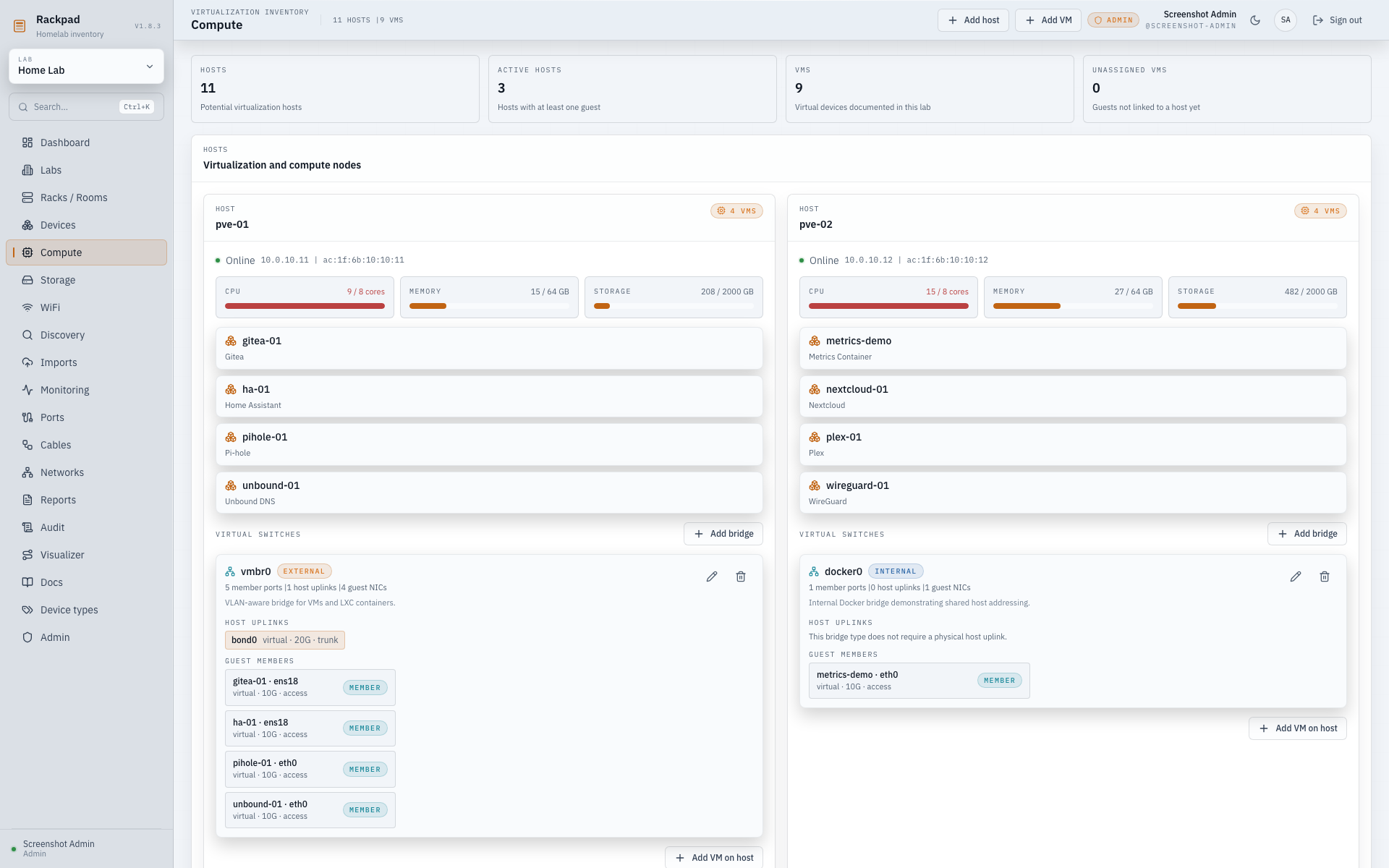This screenshot has height=868, width=1389.
Task: Toggle dark mode with the moon icon
Action: pyautogui.click(x=1255, y=20)
